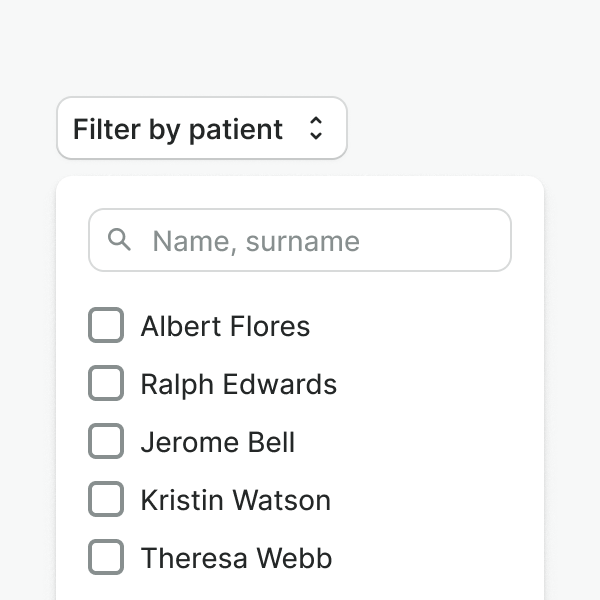
Task: Pick Kristin Watson's name in the list
Action: [x=235, y=500]
